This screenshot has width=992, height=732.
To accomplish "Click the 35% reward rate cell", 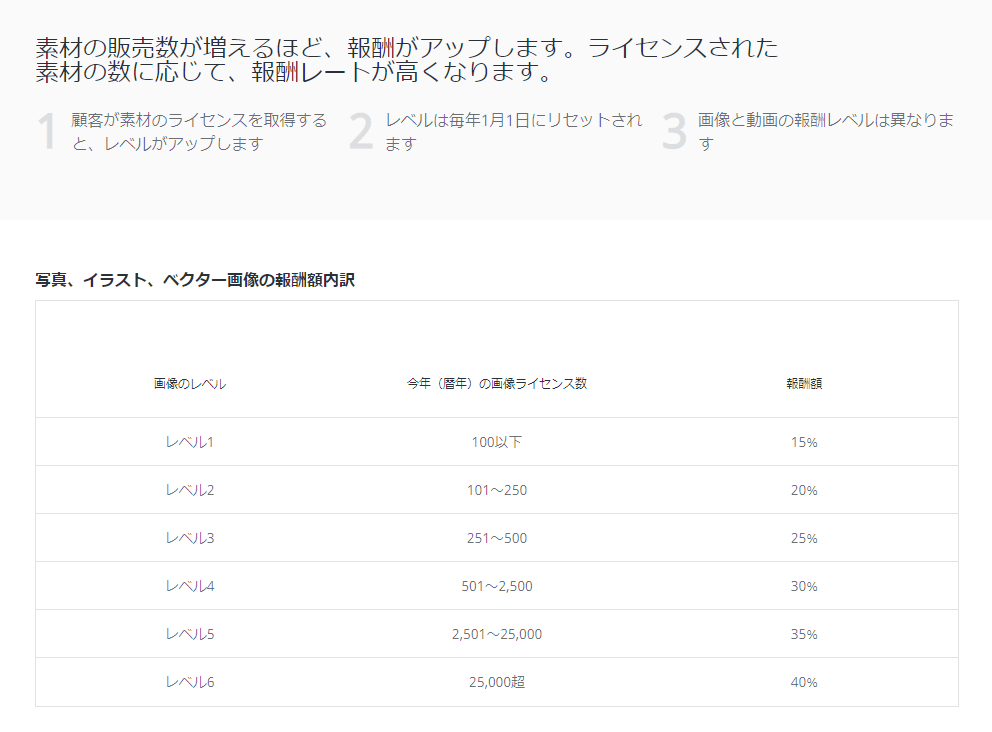I will point(804,634).
